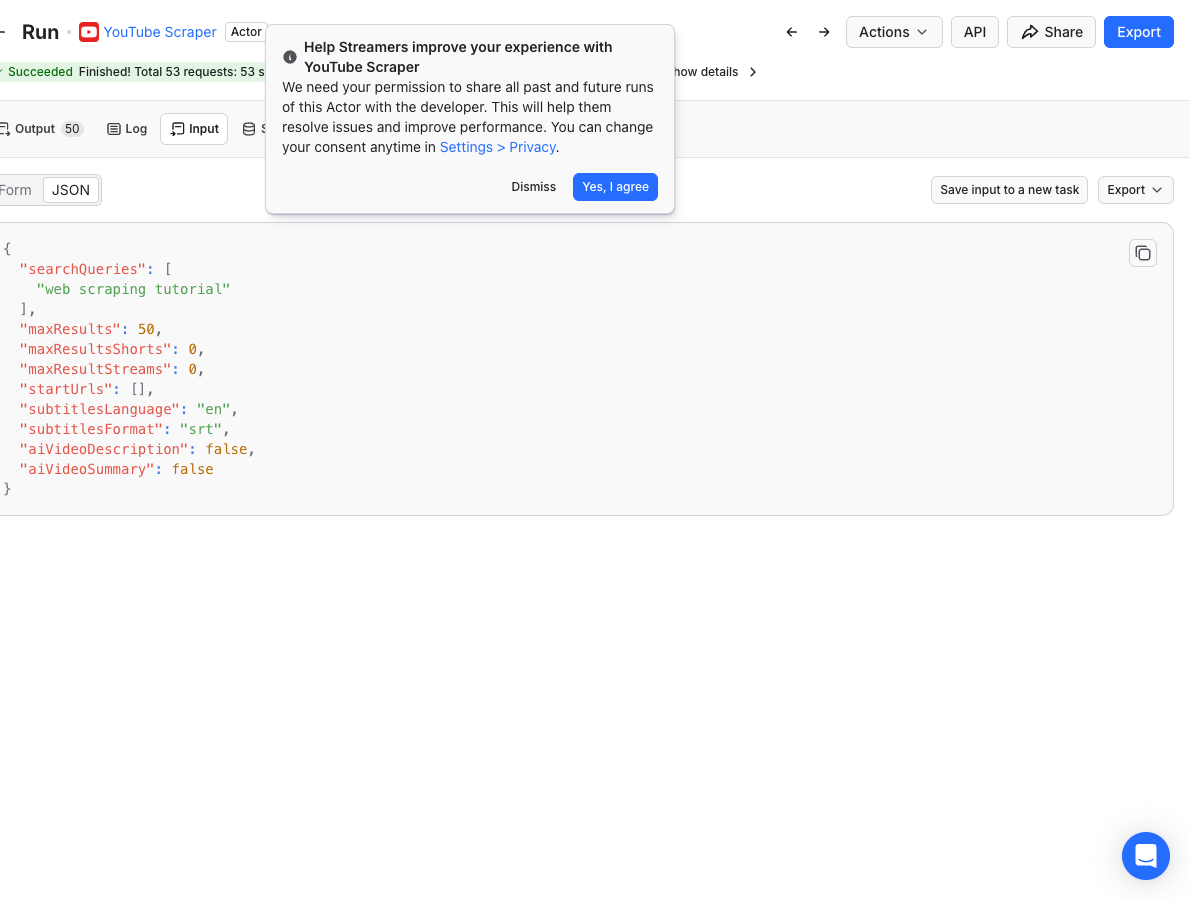Click the "web scraping tutorial" string value
Image resolution: width=1190 pixels, height=900 pixels.
[x=133, y=289]
